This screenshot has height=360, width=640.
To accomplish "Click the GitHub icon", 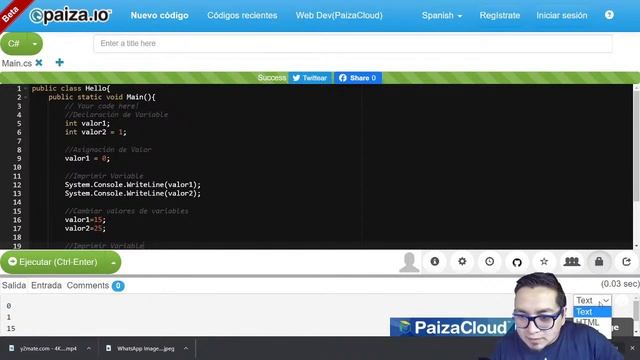I will (517, 262).
